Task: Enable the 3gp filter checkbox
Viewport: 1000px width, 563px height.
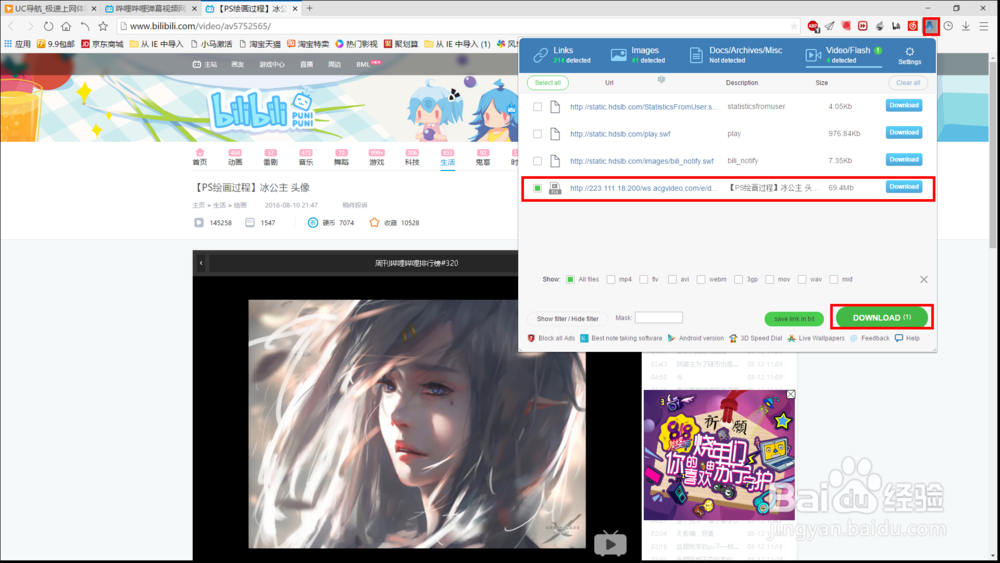Action: [x=739, y=279]
